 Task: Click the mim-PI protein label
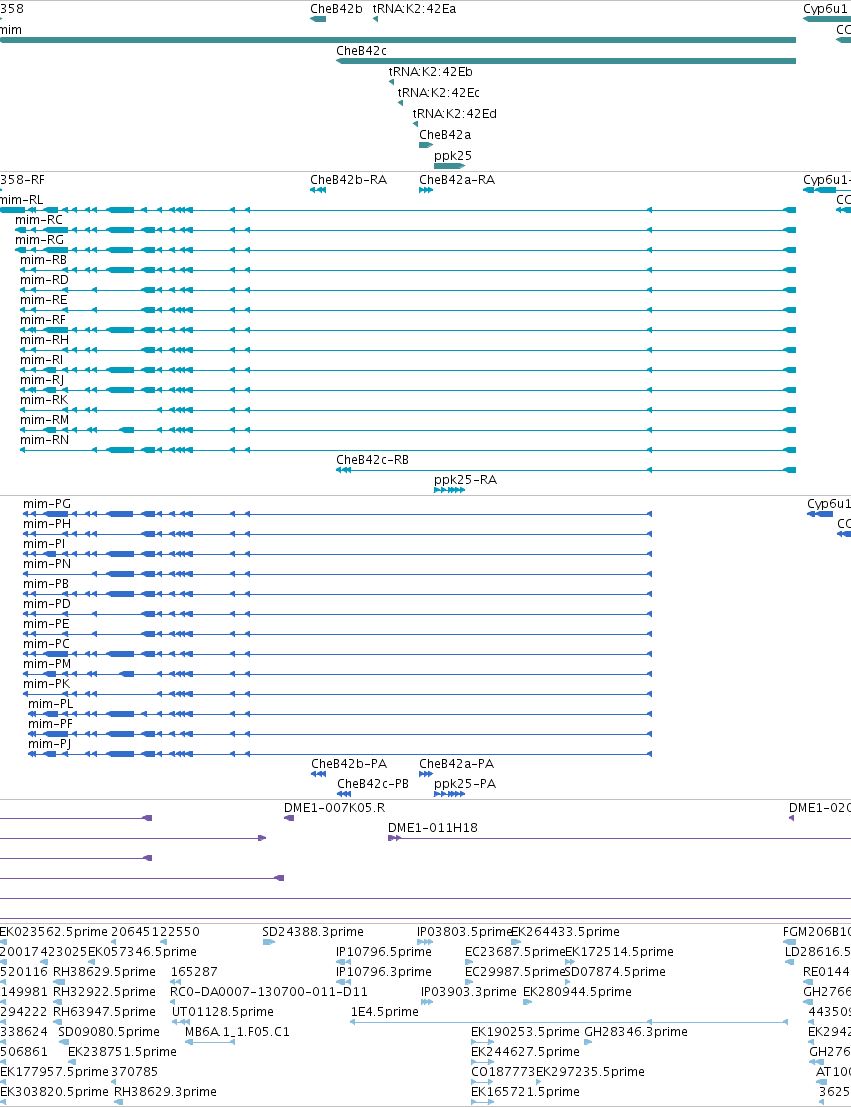click(44, 544)
